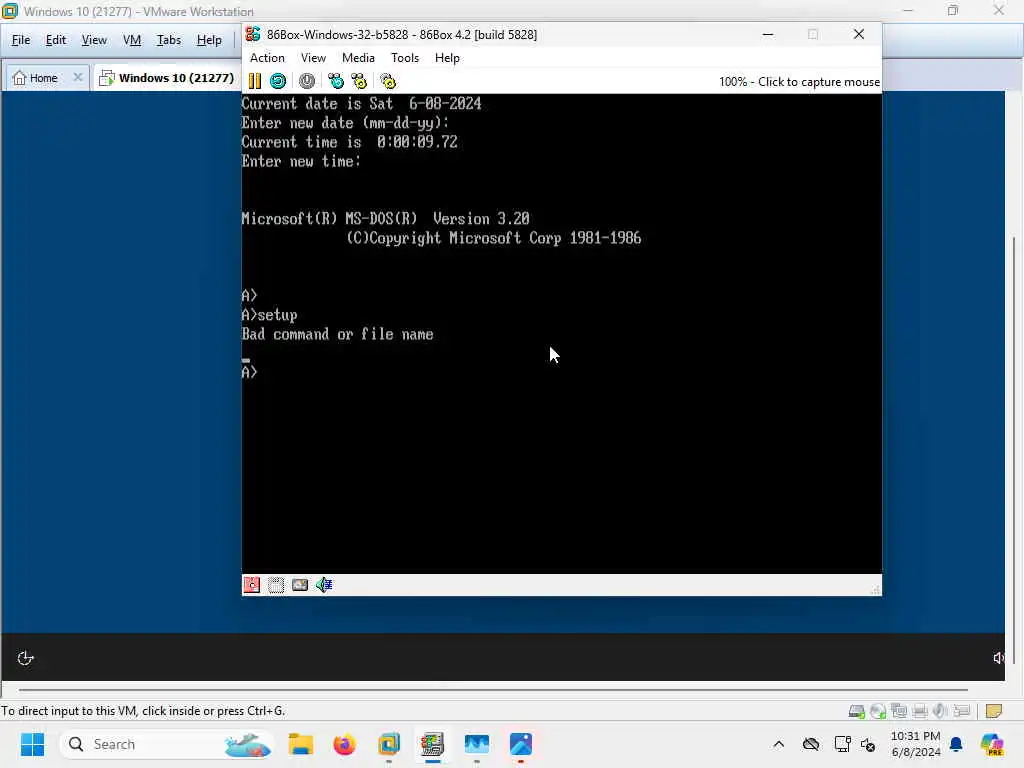
Task: Open File Explorer from taskbar
Action: pos(301,744)
